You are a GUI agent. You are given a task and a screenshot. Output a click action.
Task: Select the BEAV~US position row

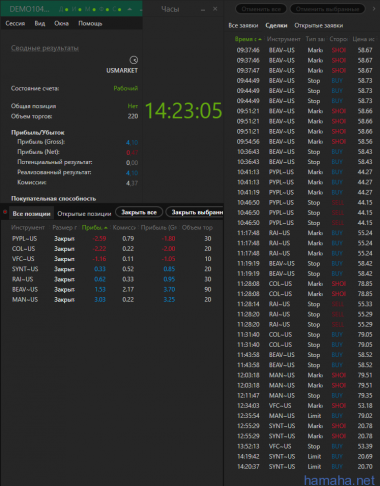(x=112, y=289)
